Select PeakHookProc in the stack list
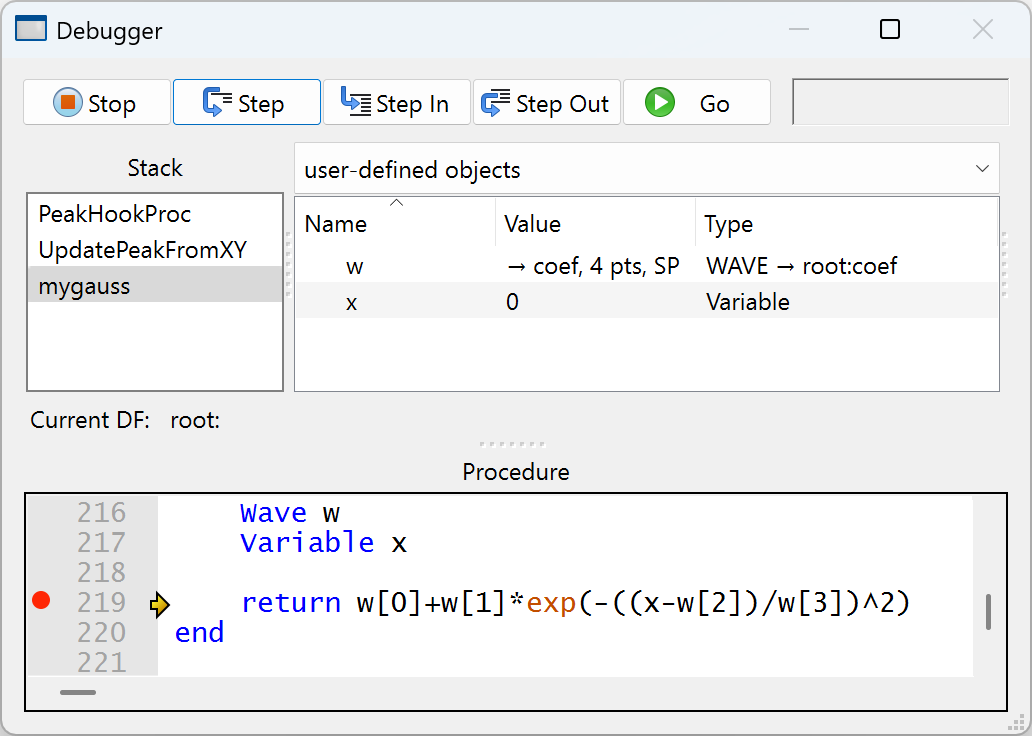The width and height of the screenshot is (1032, 736). coord(114,214)
